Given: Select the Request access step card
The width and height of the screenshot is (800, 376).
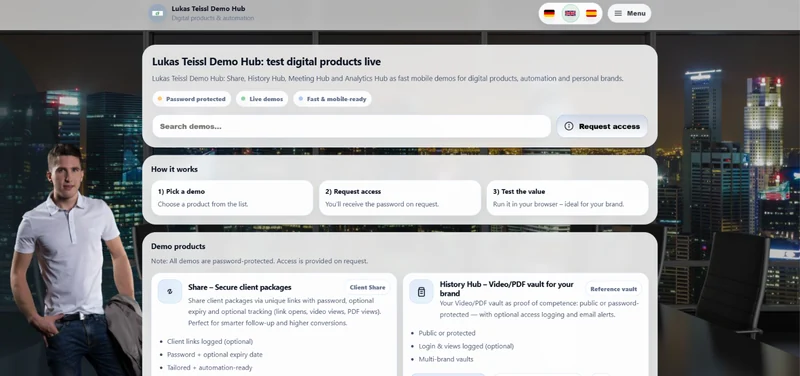Looking at the screenshot, I should 400,197.
